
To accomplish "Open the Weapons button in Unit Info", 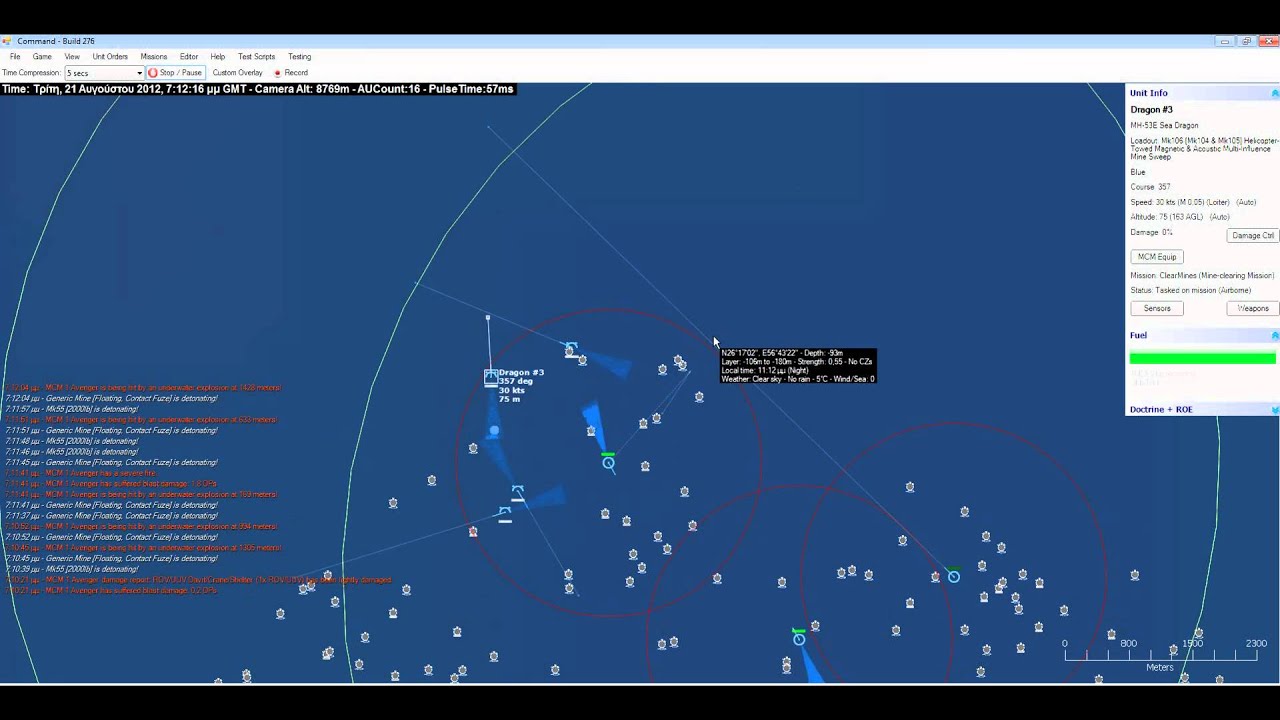I will [x=1253, y=308].
